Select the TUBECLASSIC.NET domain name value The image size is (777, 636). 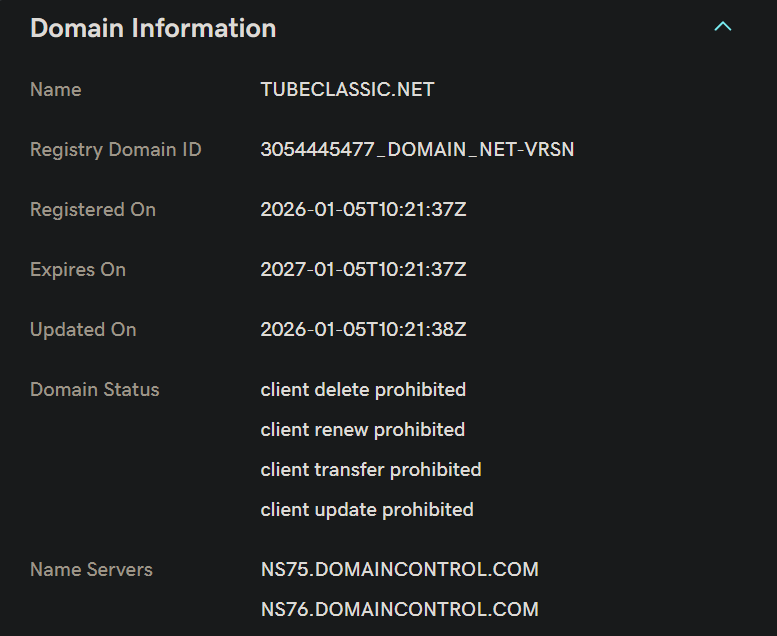(347, 90)
